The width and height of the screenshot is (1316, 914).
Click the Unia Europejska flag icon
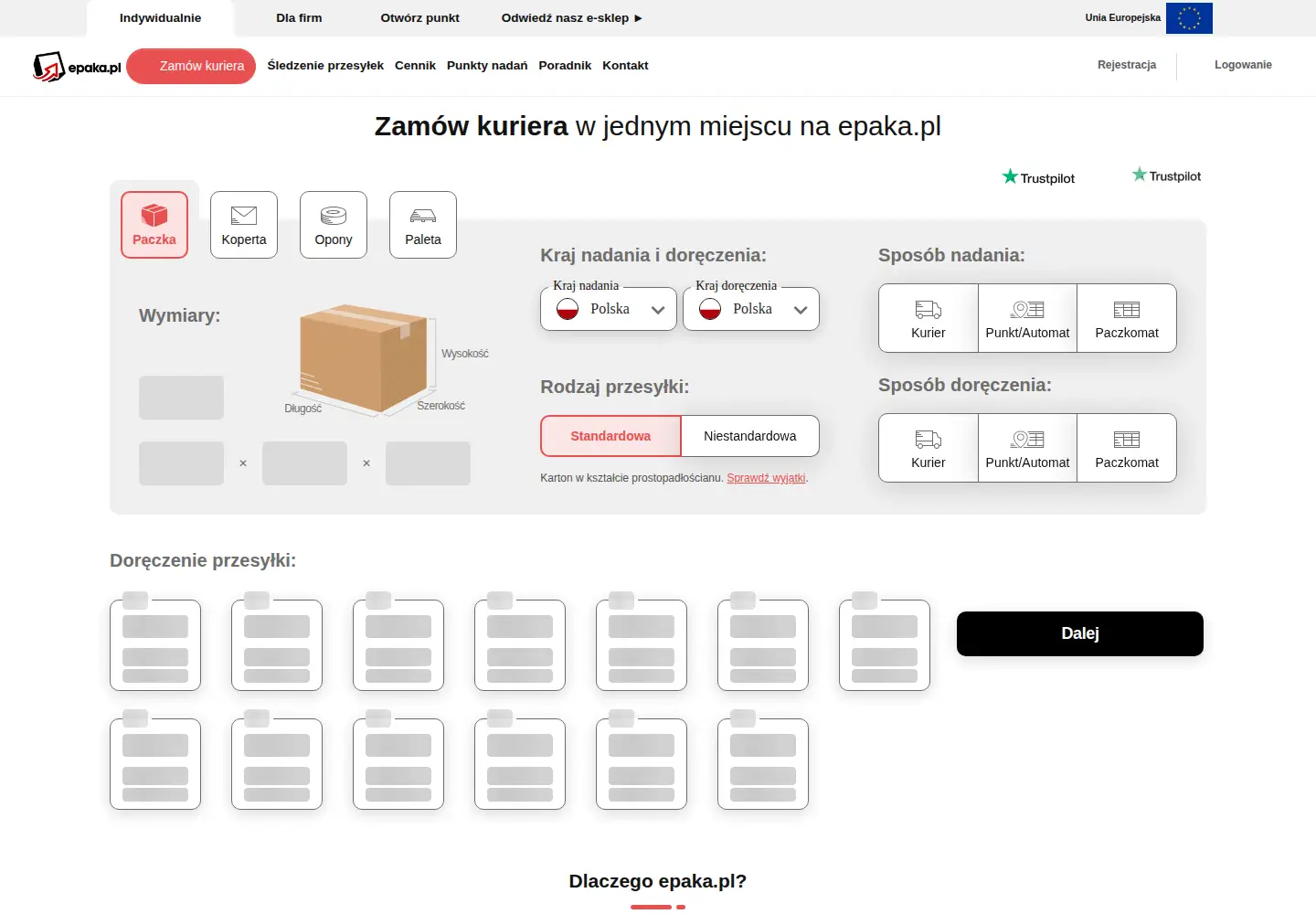coord(1189,18)
